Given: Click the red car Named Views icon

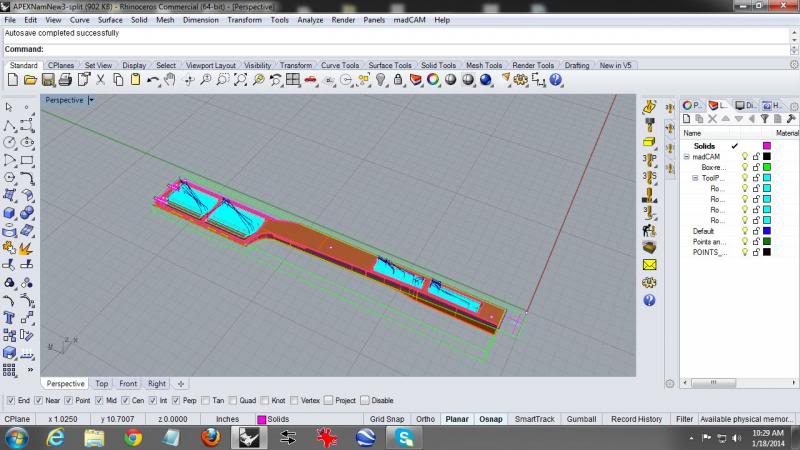Looking at the screenshot, I should 310,80.
